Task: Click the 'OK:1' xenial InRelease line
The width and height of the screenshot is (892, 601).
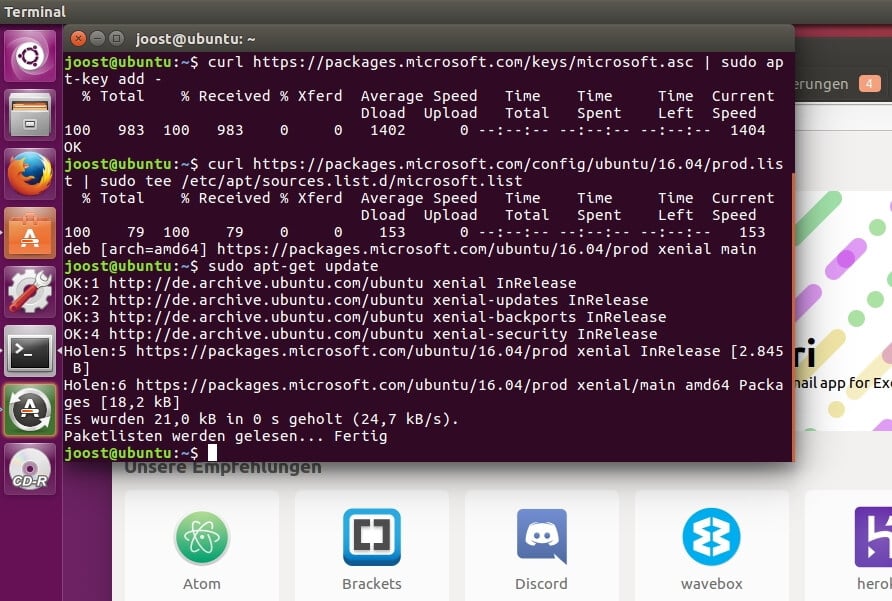Action: 320,283
